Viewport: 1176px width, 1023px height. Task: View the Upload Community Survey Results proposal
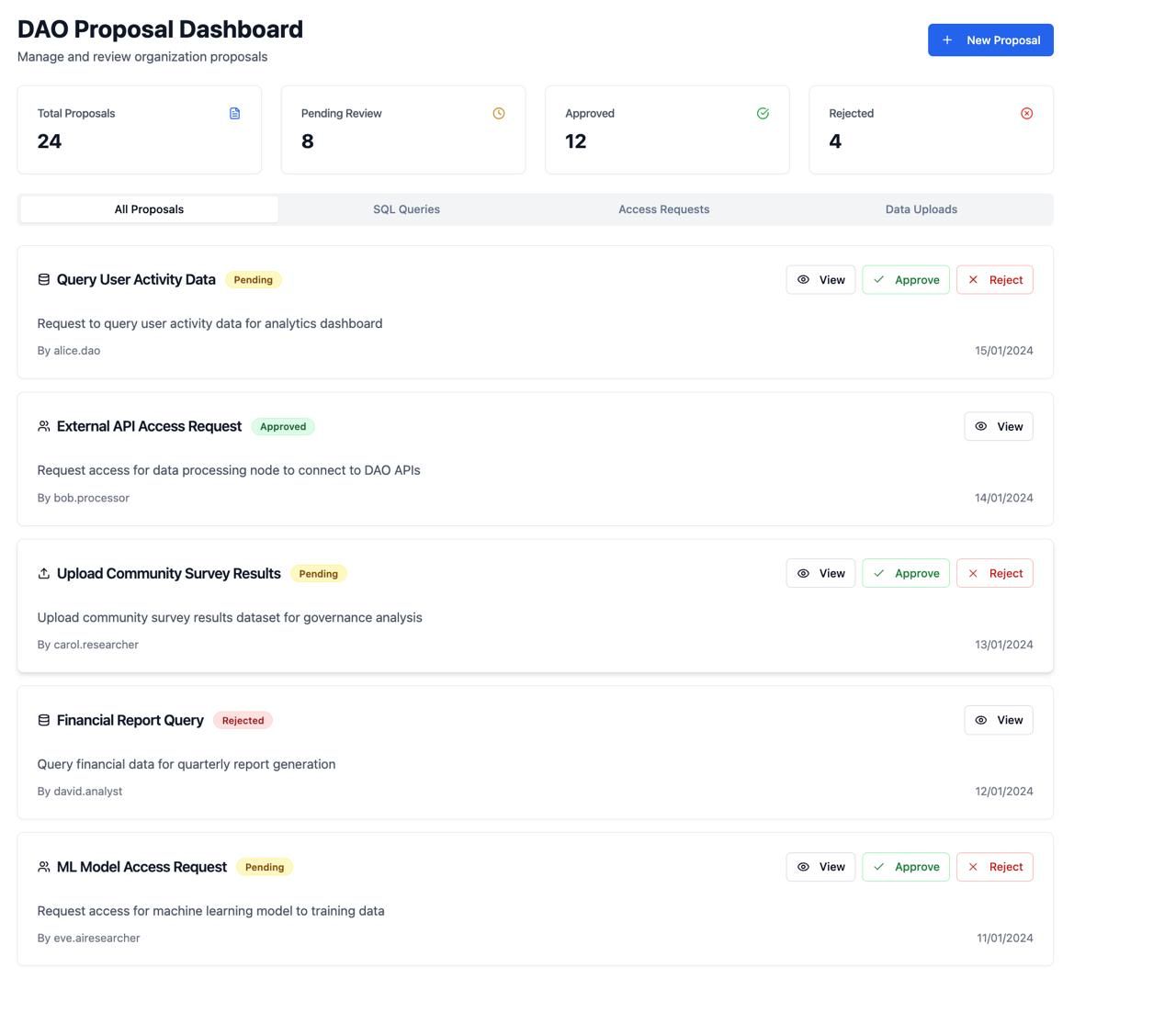pyautogui.click(x=820, y=574)
